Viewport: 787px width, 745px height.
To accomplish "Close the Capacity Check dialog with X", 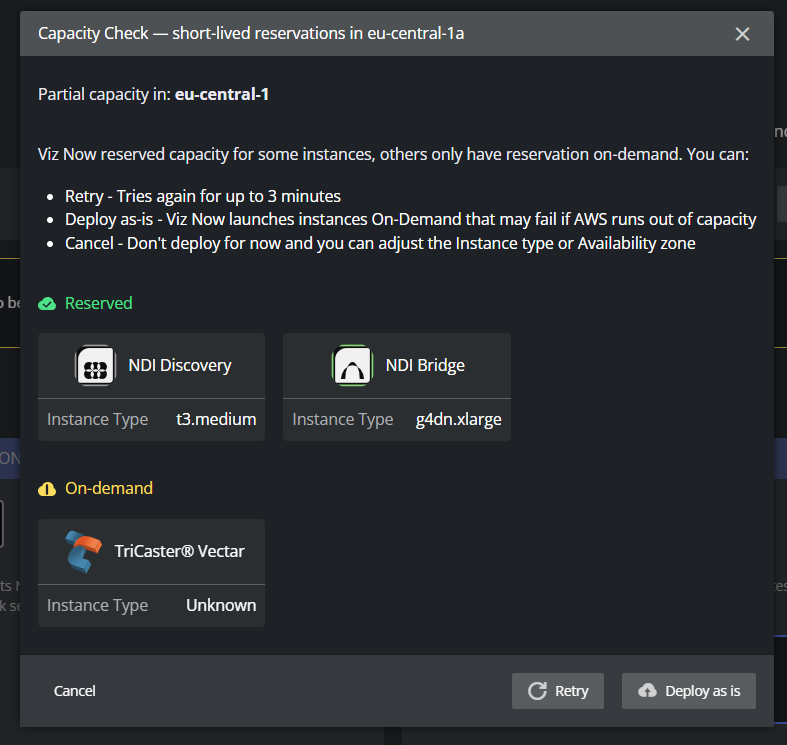I will (x=742, y=34).
